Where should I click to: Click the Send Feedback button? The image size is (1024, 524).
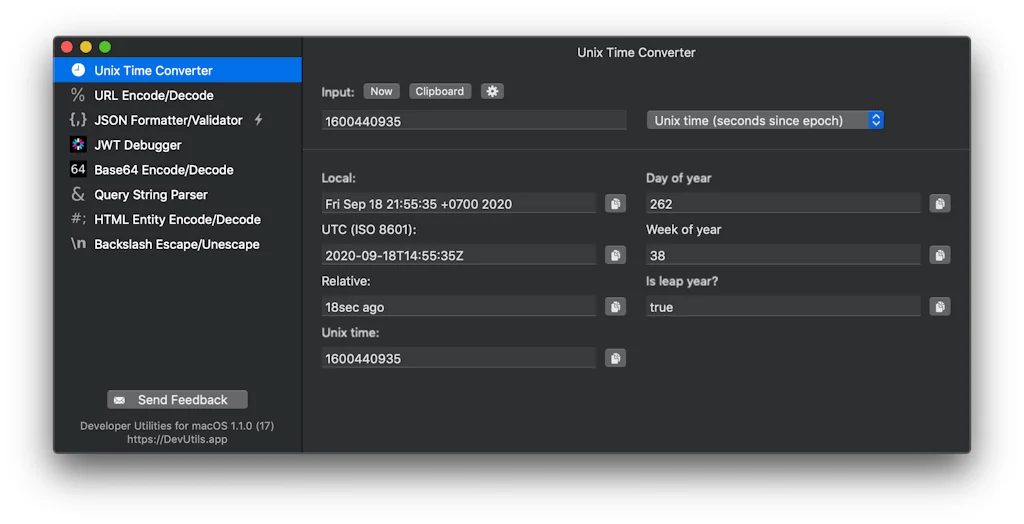click(178, 400)
